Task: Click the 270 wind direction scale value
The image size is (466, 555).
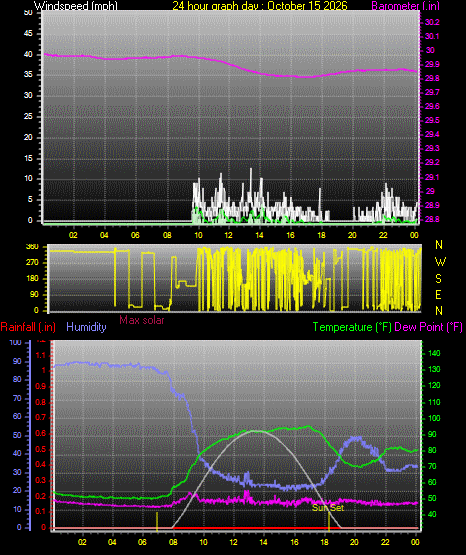Action: pyautogui.click(x=32, y=263)
